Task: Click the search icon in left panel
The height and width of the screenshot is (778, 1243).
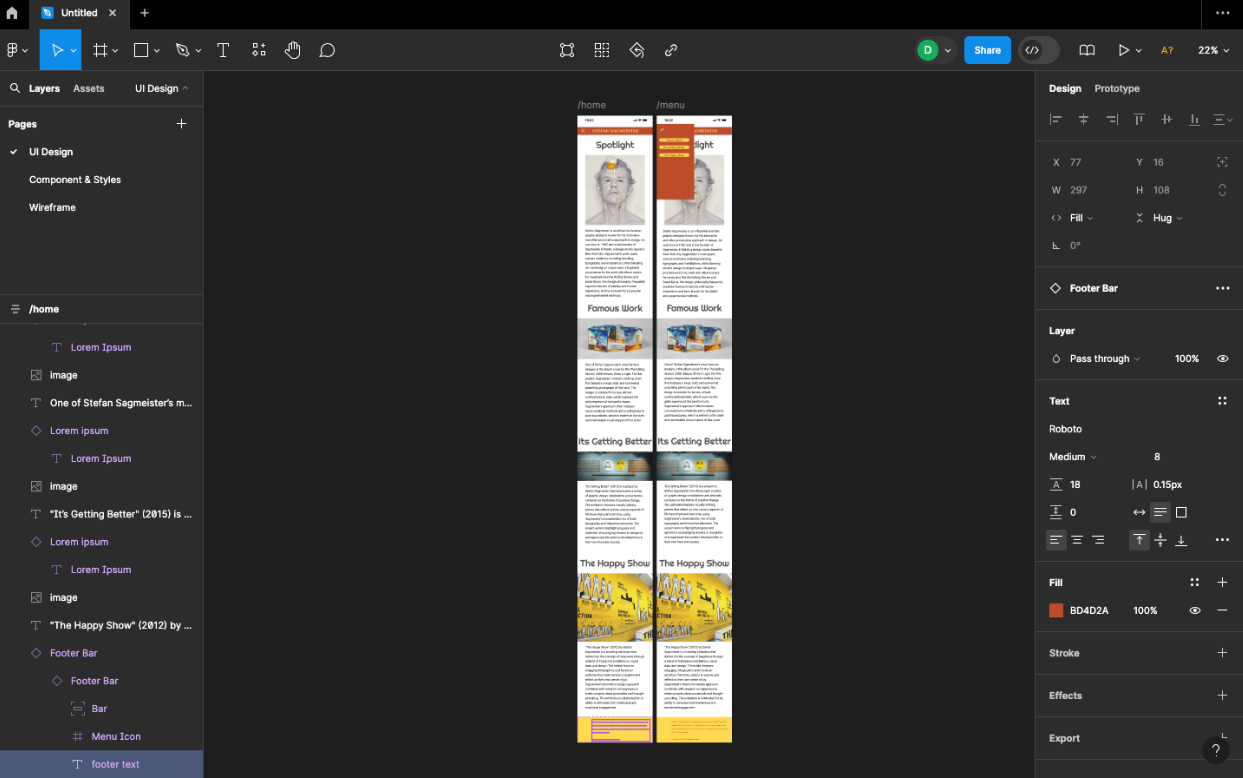Action: 15,88
